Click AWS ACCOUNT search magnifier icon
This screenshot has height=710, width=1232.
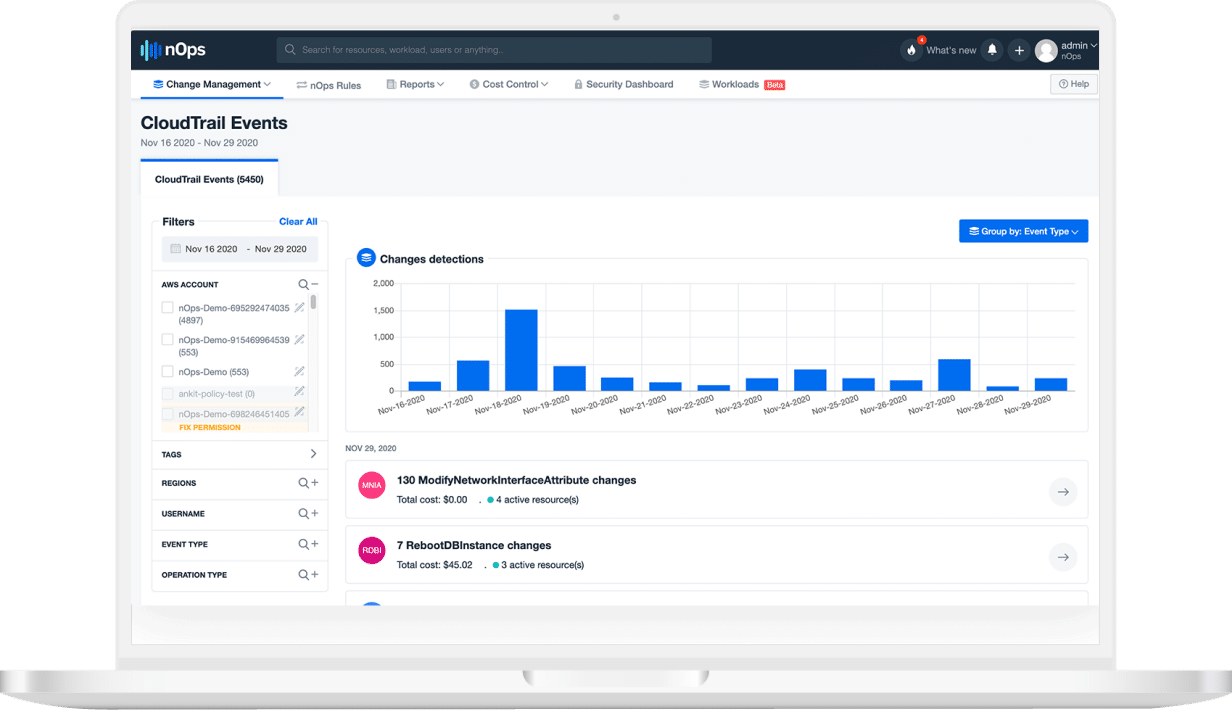pos(303,285)
